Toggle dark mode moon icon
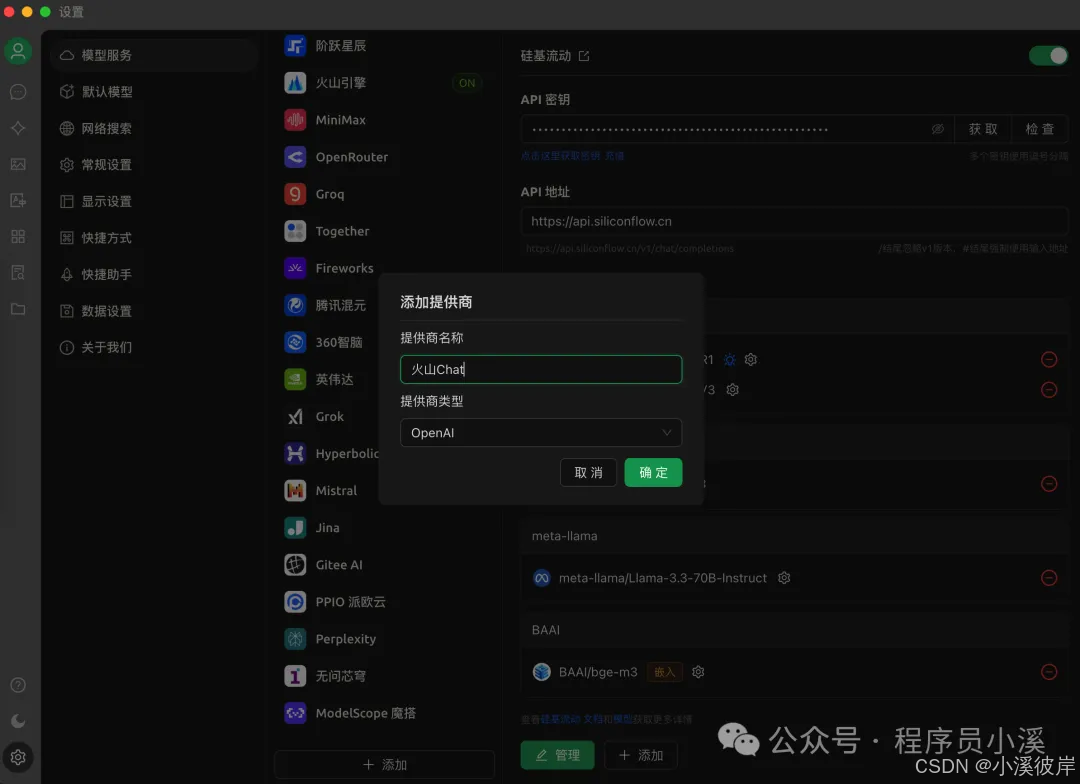Screen dimensions: 1080x784 click(18, 721)
